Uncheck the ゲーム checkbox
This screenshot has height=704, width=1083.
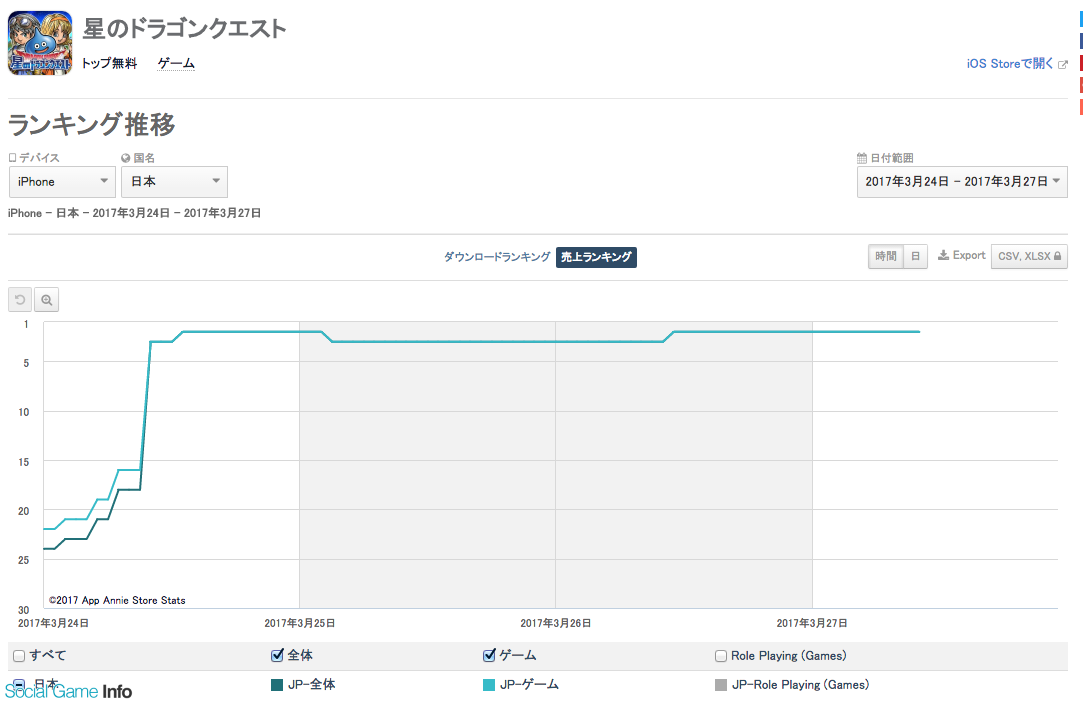(489, 655)
